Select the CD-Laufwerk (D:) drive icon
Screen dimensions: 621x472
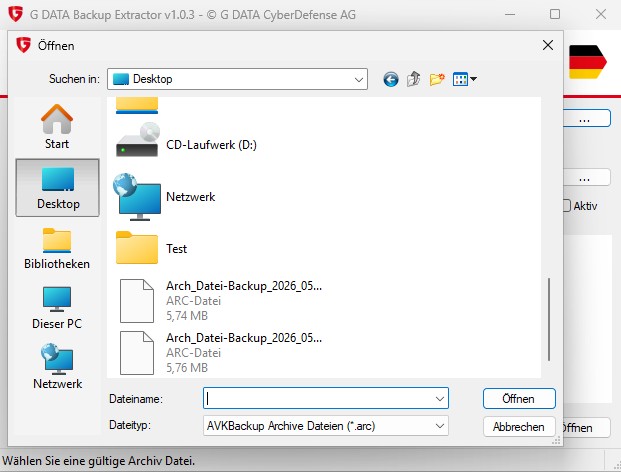(x=137, y=140)
